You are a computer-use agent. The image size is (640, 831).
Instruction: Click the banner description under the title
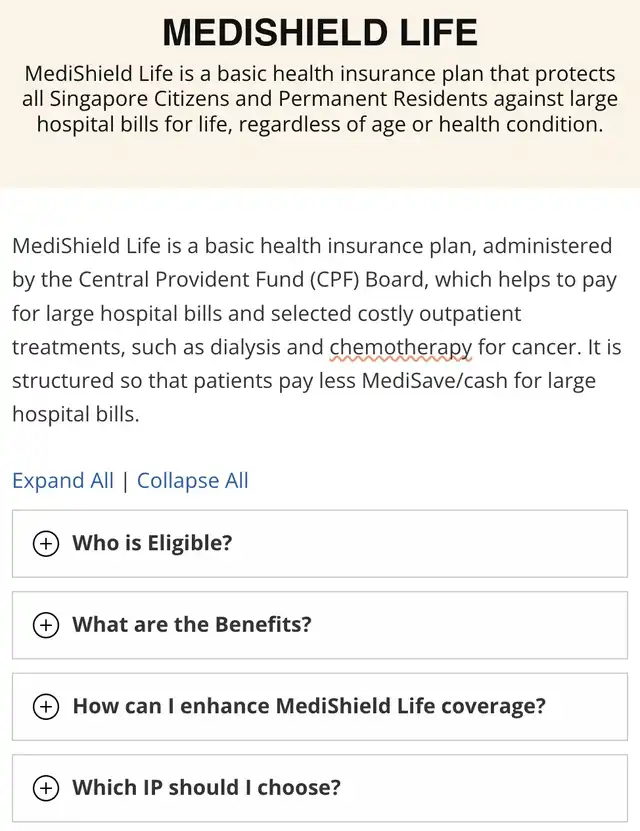point(320,100)
